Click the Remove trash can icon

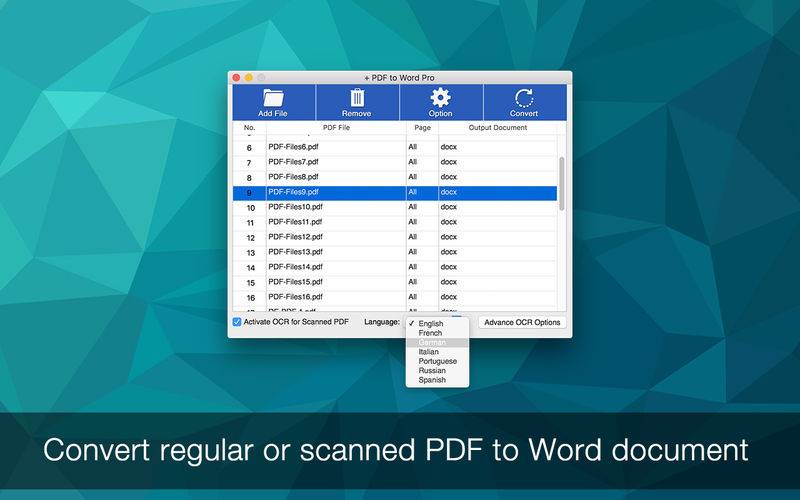357,98
